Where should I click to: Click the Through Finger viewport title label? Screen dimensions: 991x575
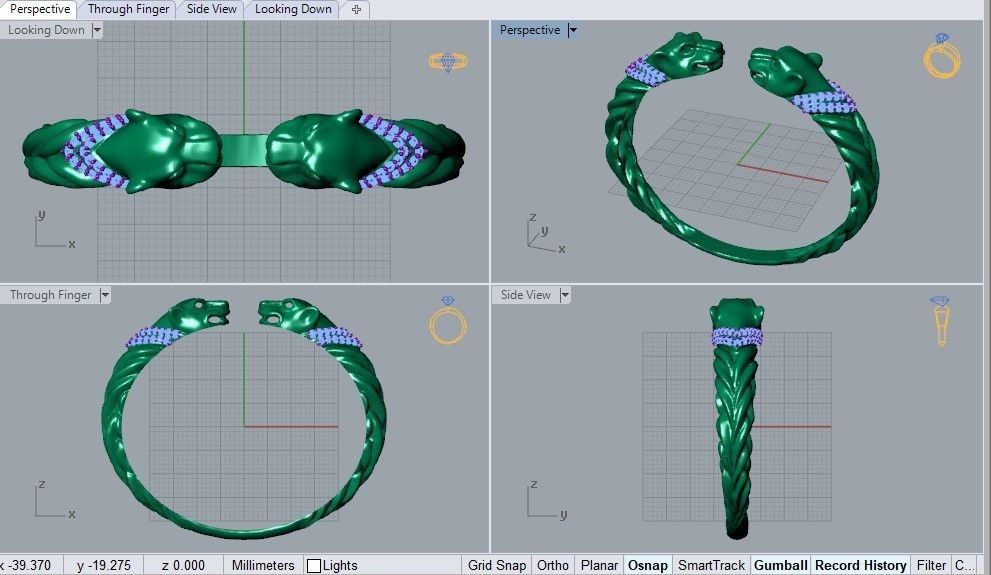51,294
